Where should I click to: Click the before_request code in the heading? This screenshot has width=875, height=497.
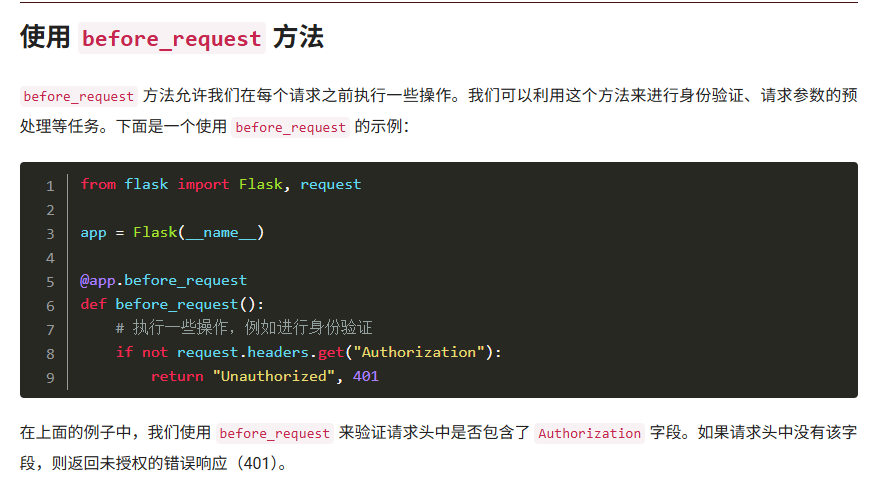coord(171,39)
